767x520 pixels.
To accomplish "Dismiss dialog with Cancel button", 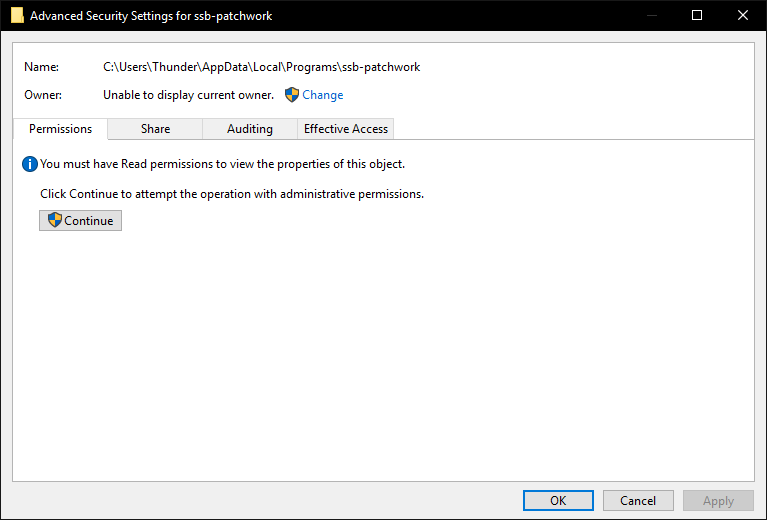I will pyautogui.click(x=638, y=500).
